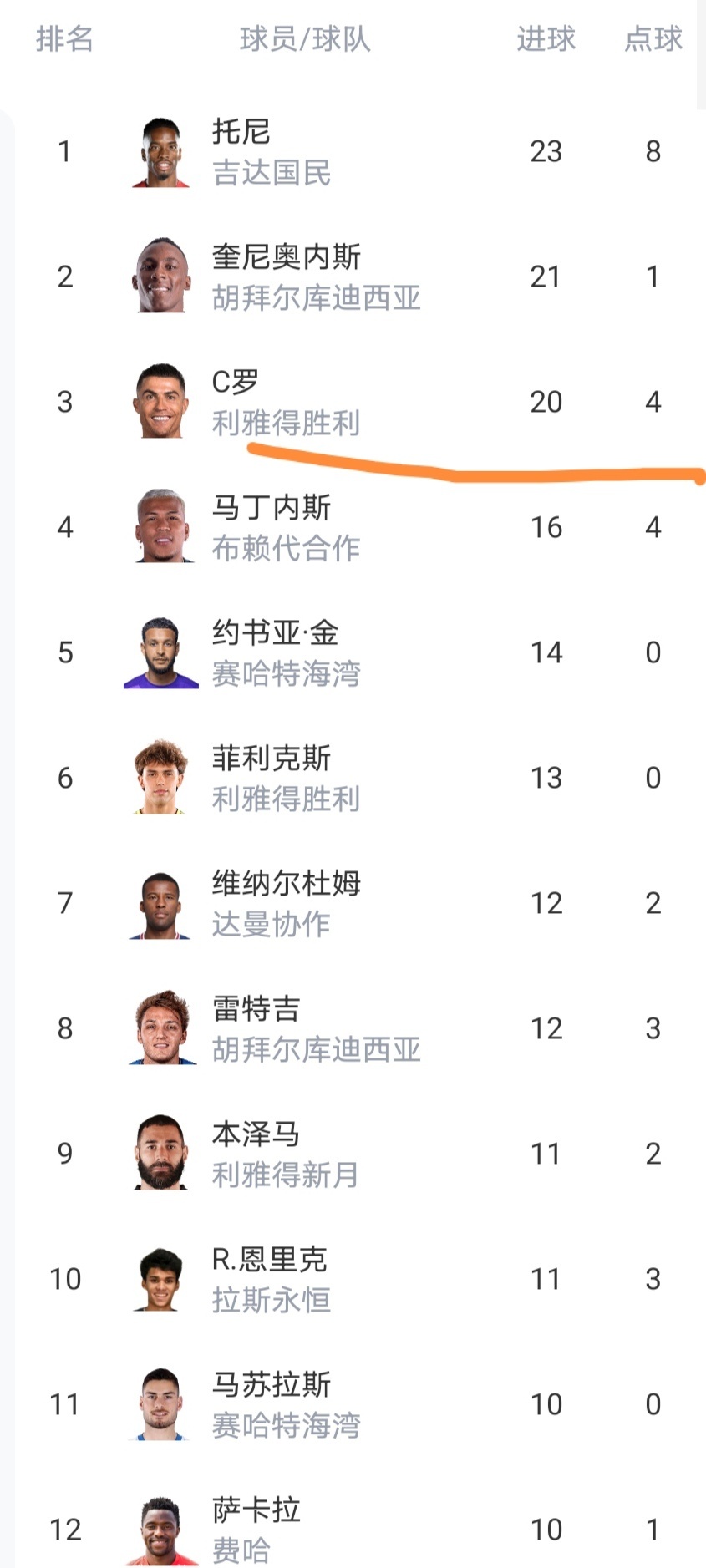Tap the 拉斯永恒 team name
The width and height of the screenshot is (706, 1568).
(x=272, y=1301)
